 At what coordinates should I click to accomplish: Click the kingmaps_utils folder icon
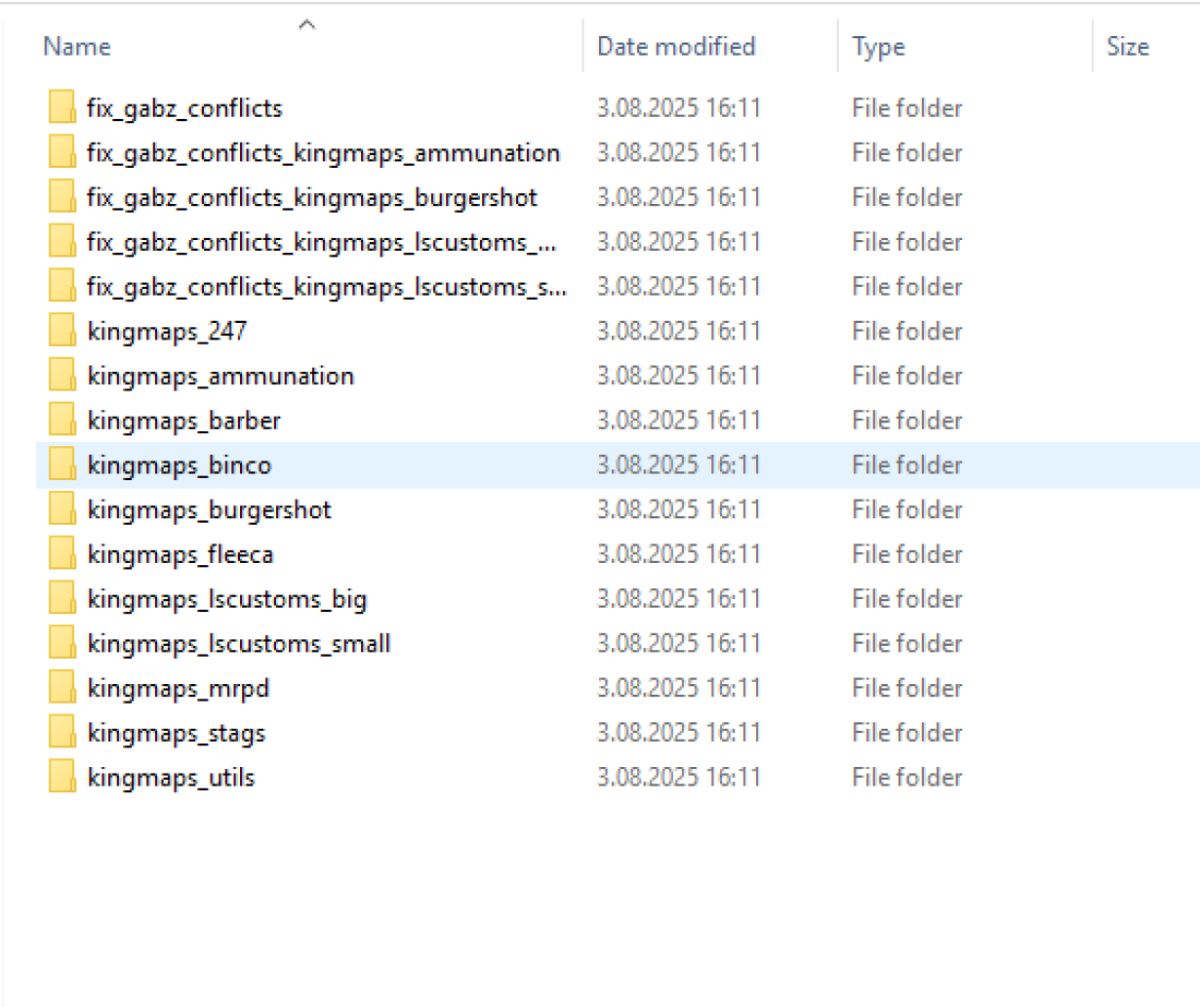point(62,777)
